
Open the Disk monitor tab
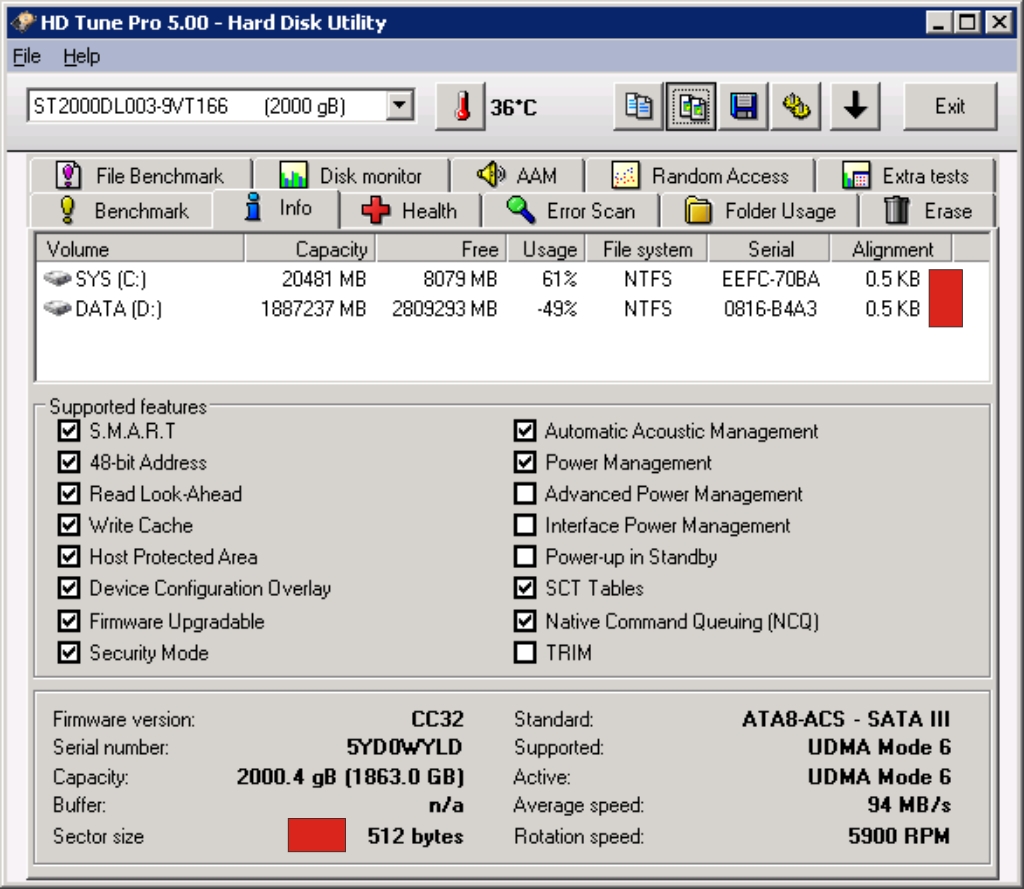tap(351, 175)
